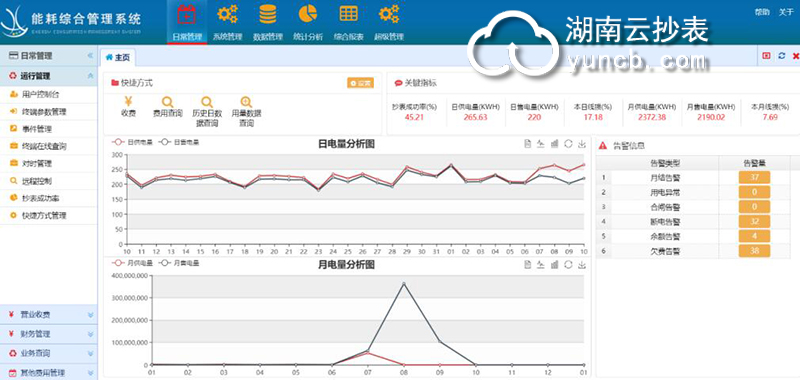Click the 4 badge for 余额告警
Screen dimensions: 800x380
pyautogui.click(x=754, y=237)
